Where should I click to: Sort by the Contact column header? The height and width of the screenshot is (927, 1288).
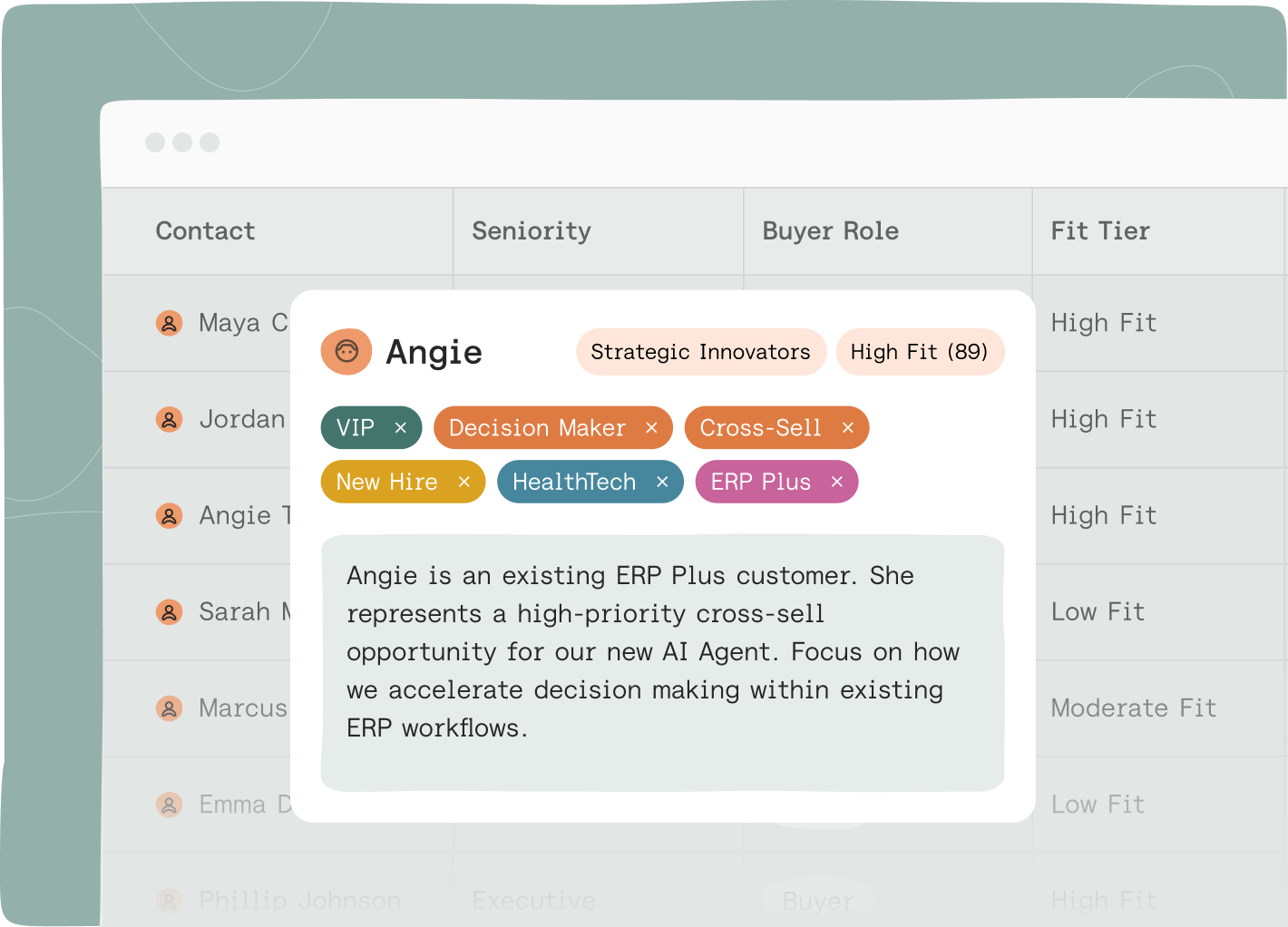(206, 231)
